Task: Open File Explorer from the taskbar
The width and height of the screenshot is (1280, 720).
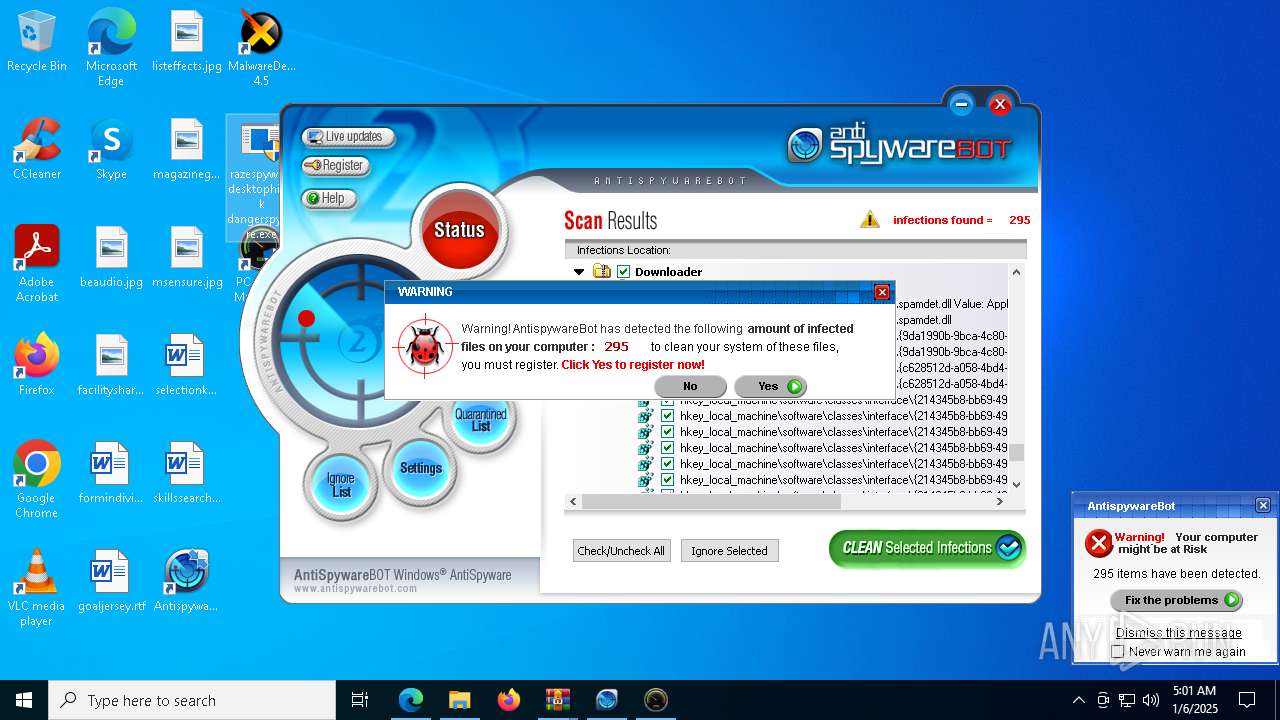Action: (x=459, y=700)
